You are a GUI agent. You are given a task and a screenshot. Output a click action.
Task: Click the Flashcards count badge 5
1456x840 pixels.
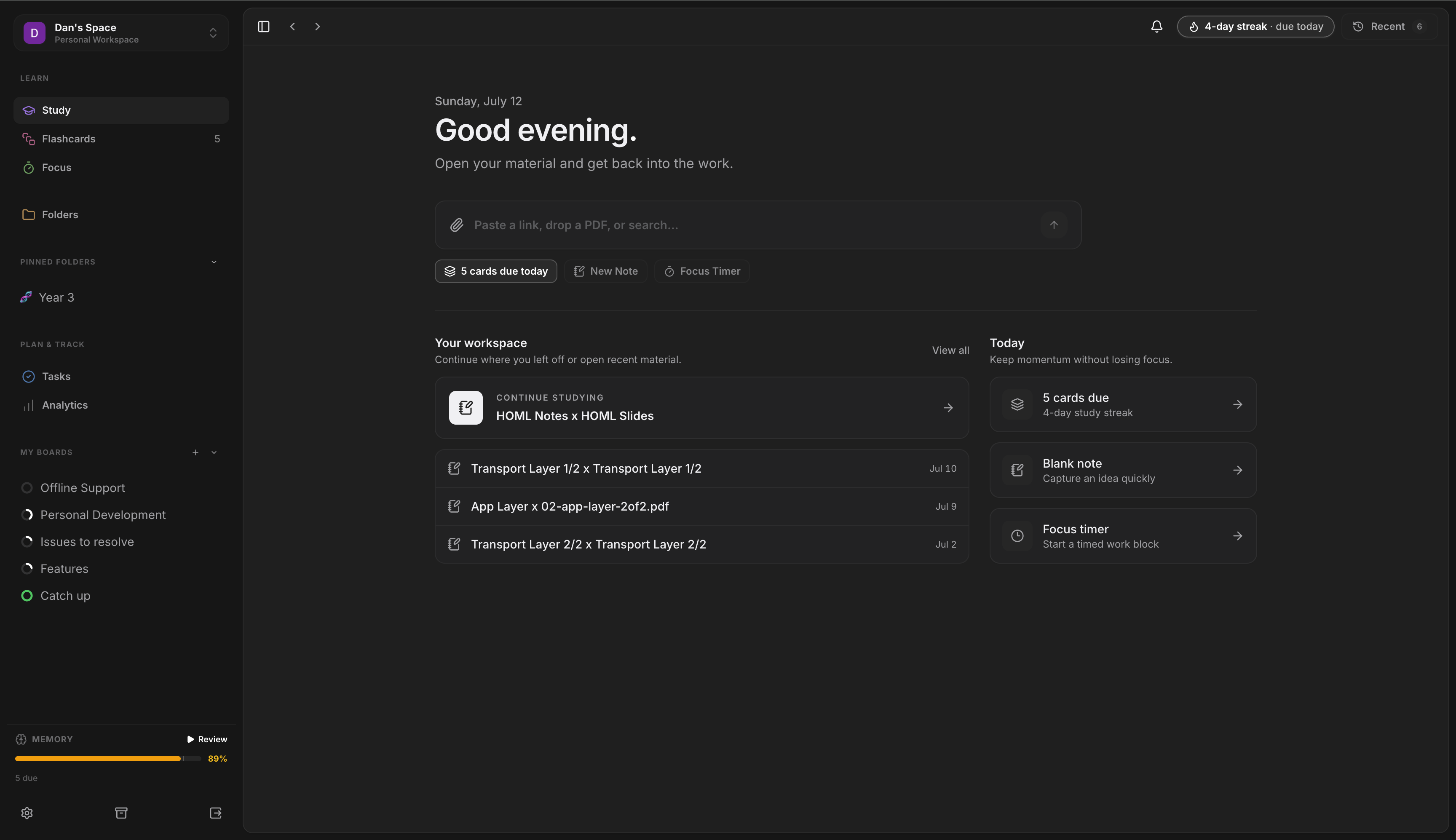217,139
